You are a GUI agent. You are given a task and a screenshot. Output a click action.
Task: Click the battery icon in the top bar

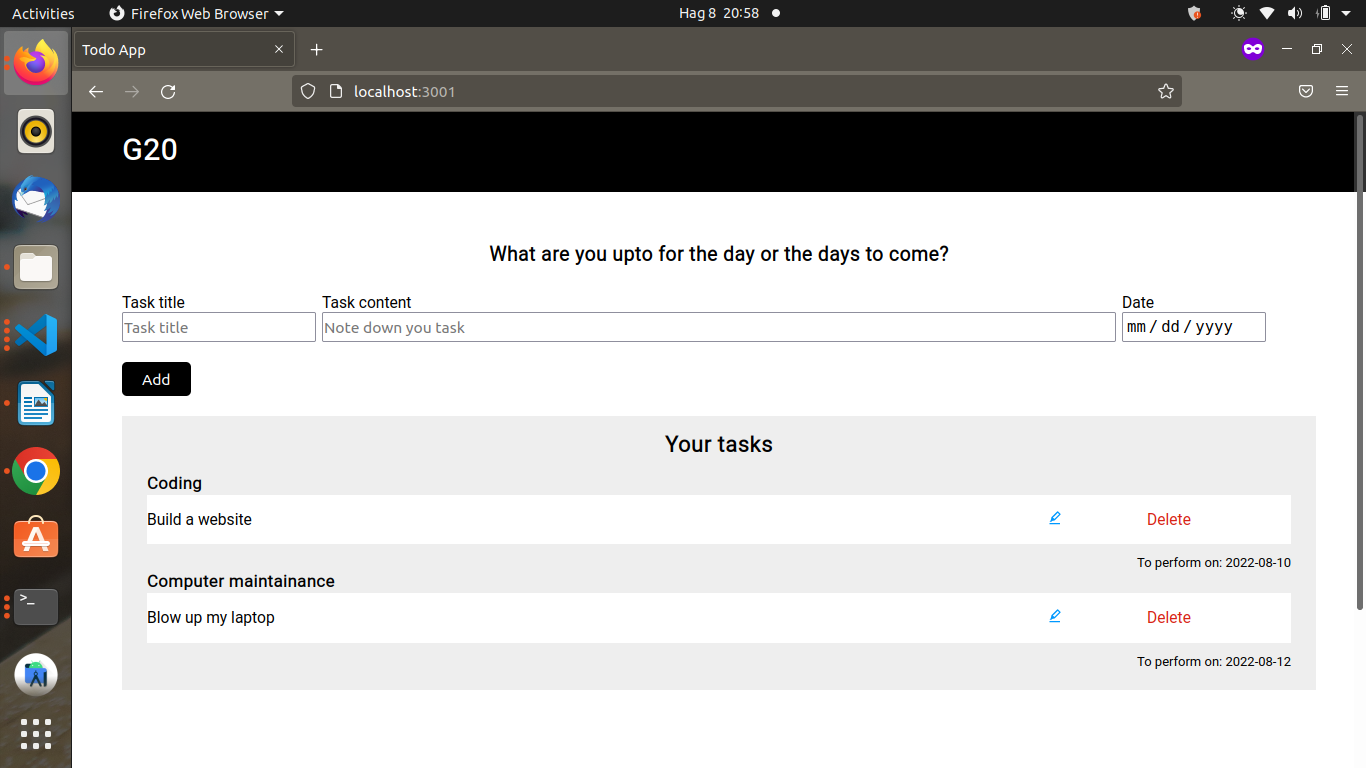(1324, 14)
